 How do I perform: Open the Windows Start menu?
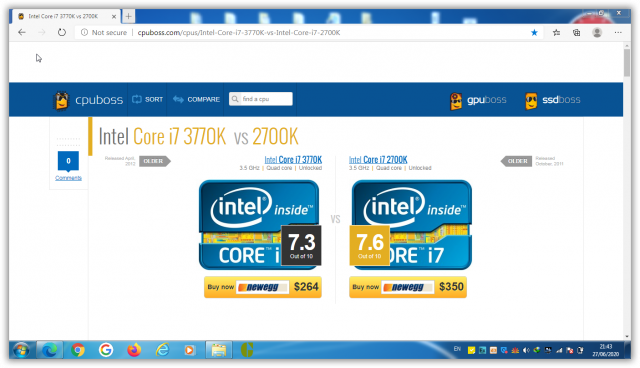point(21,350)
